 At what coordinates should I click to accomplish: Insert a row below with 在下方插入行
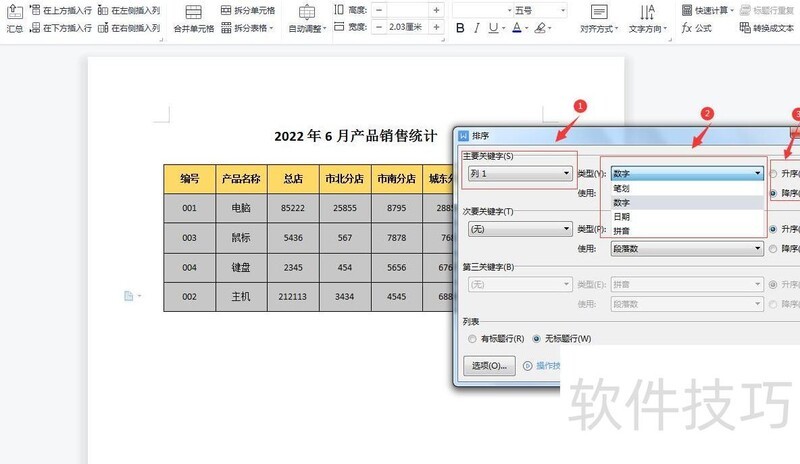coord(61,28)
